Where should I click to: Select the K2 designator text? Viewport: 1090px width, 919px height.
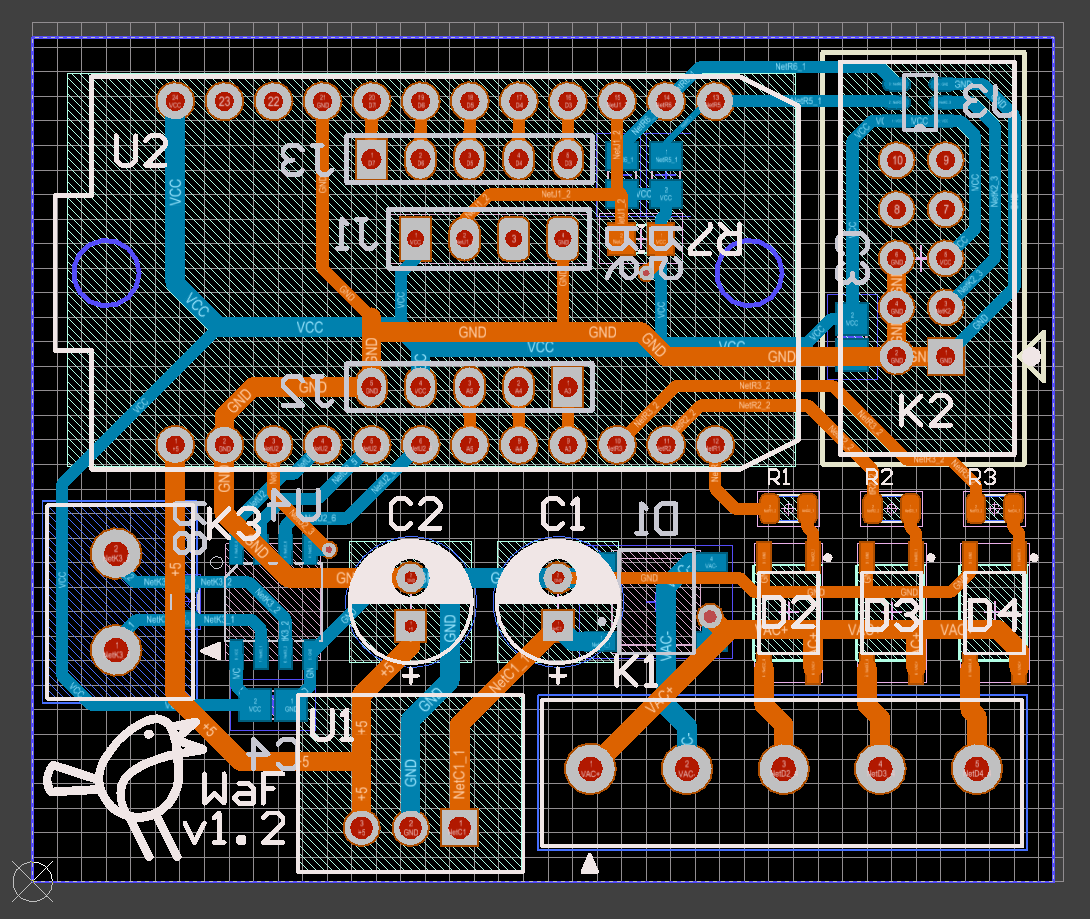click(x=925, y=411)
